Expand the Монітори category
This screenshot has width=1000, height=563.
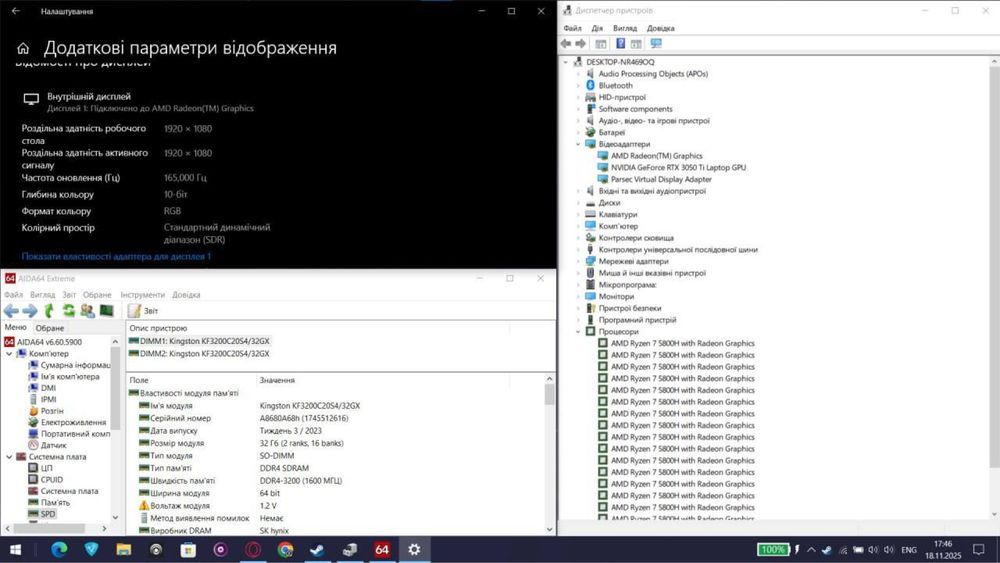coord(578,296)
